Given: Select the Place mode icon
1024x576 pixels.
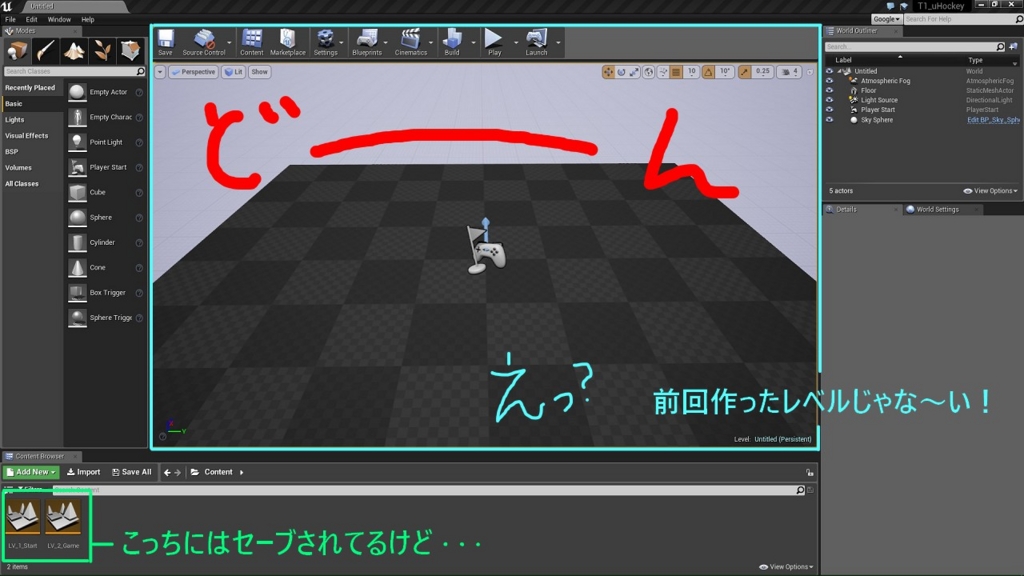Looking at the screenshot, I should tap(17, 50).
